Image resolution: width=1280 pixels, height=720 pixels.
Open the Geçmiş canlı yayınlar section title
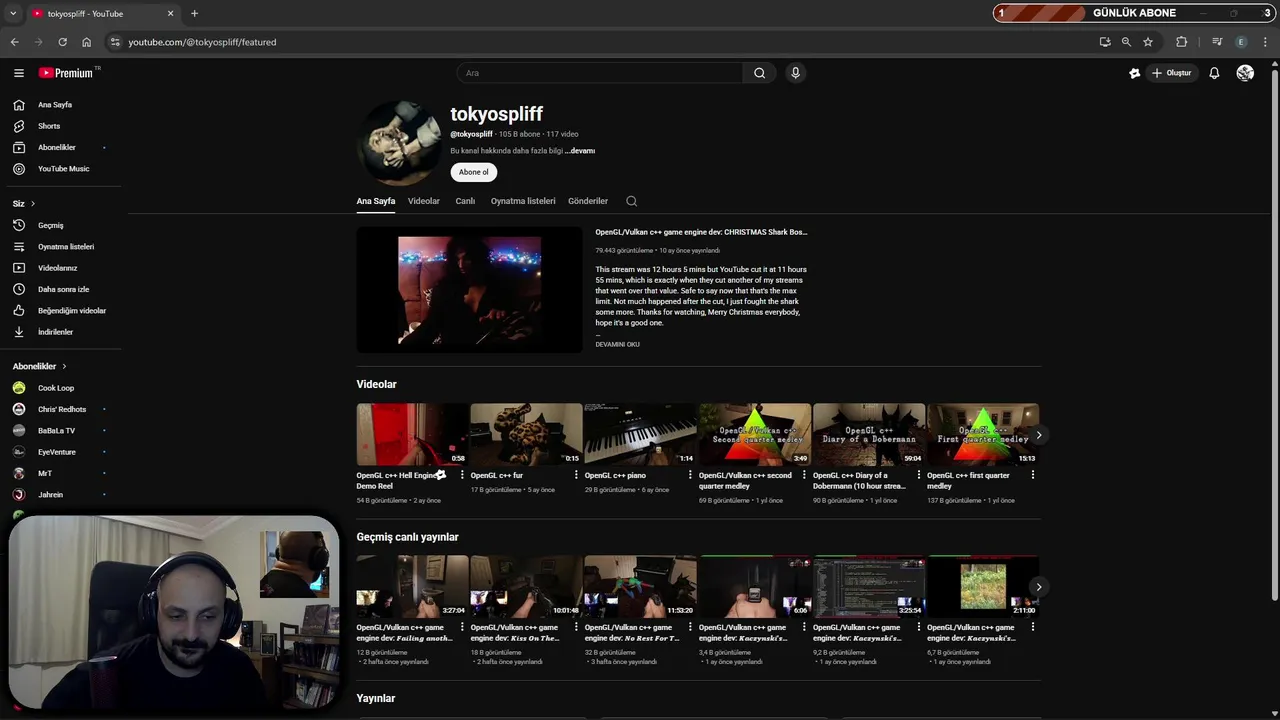[x=407, y=537]
